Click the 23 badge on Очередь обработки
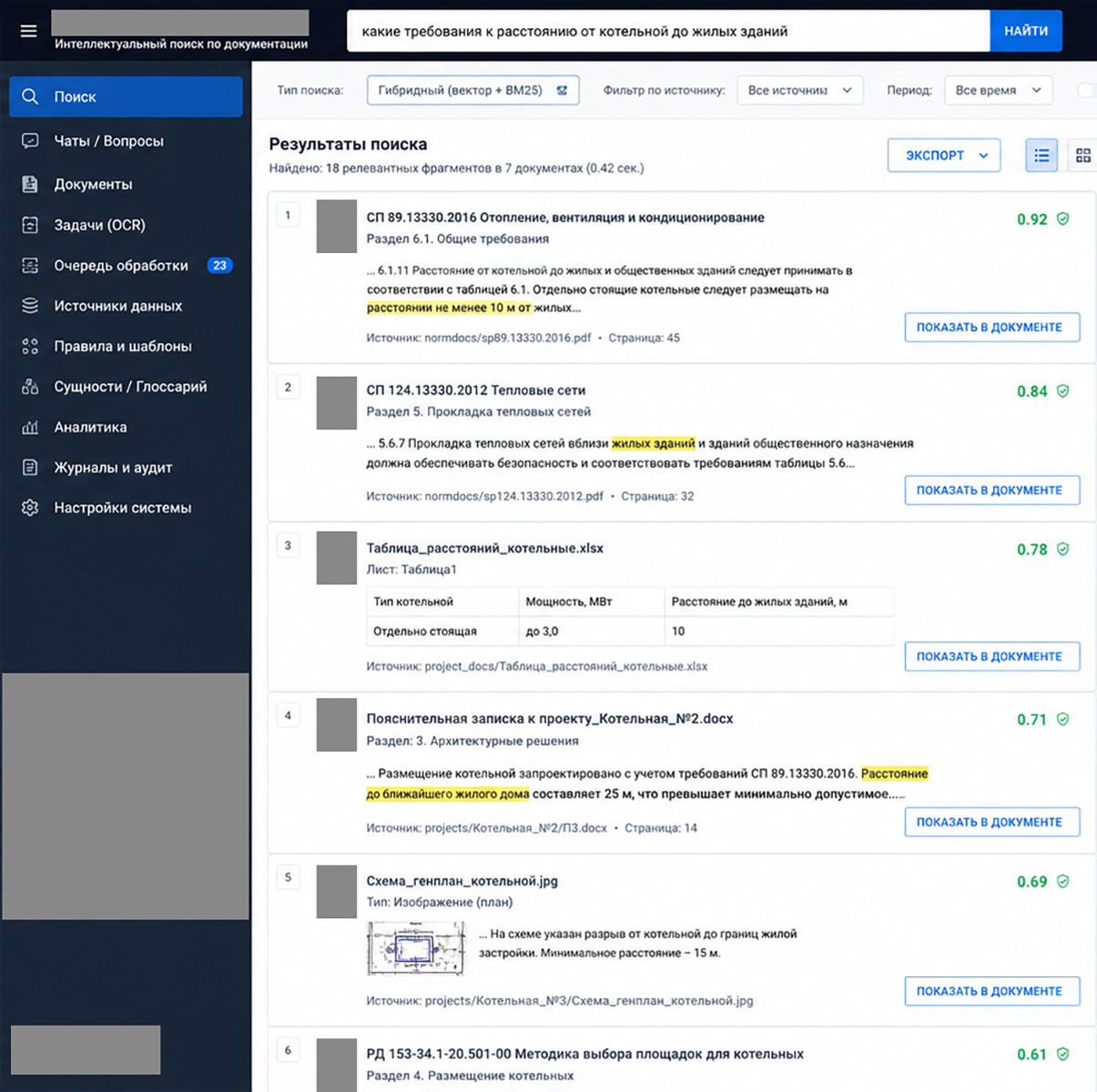Image resolution: width=1097 pixels, height=1092 pixels. pyautogui.click(x=219, y=266)
